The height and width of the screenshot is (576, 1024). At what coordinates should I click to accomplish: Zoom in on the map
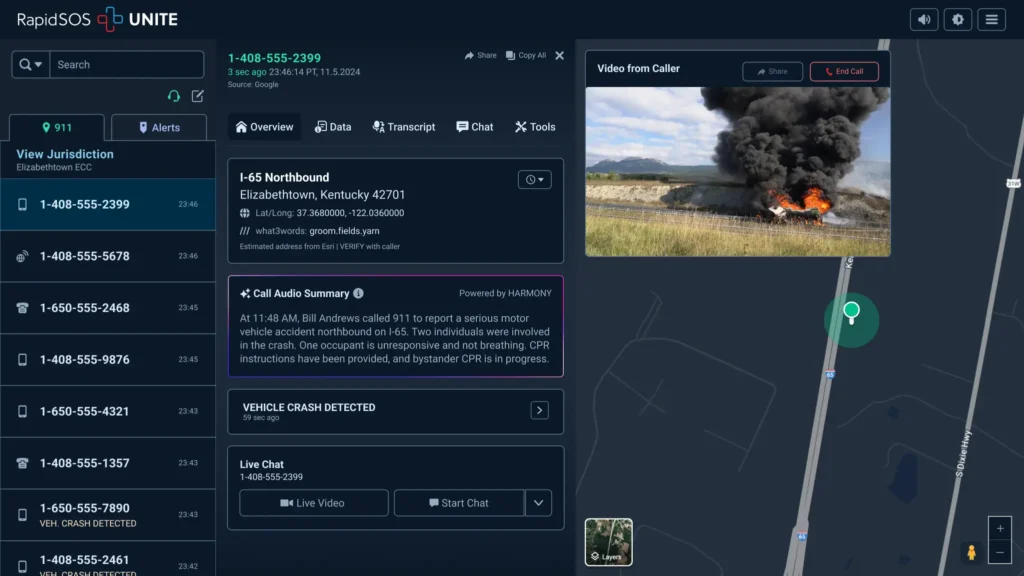click(1000, 528)
